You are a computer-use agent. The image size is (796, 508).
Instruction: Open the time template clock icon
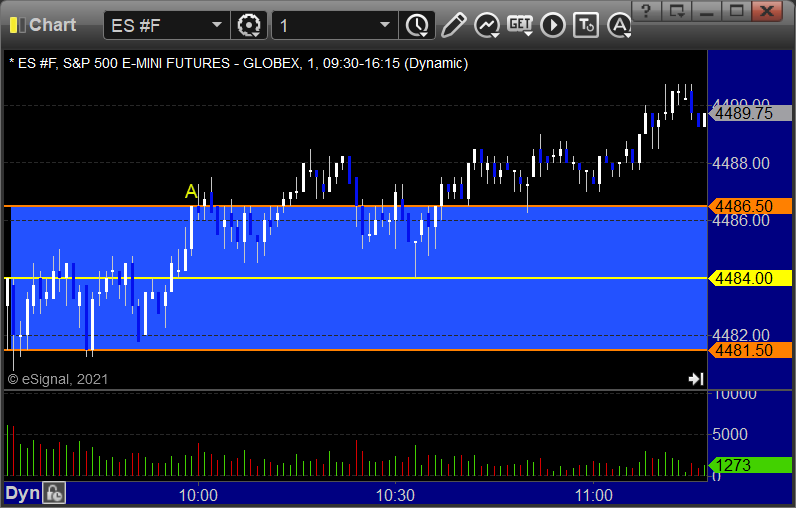(417, 25)
